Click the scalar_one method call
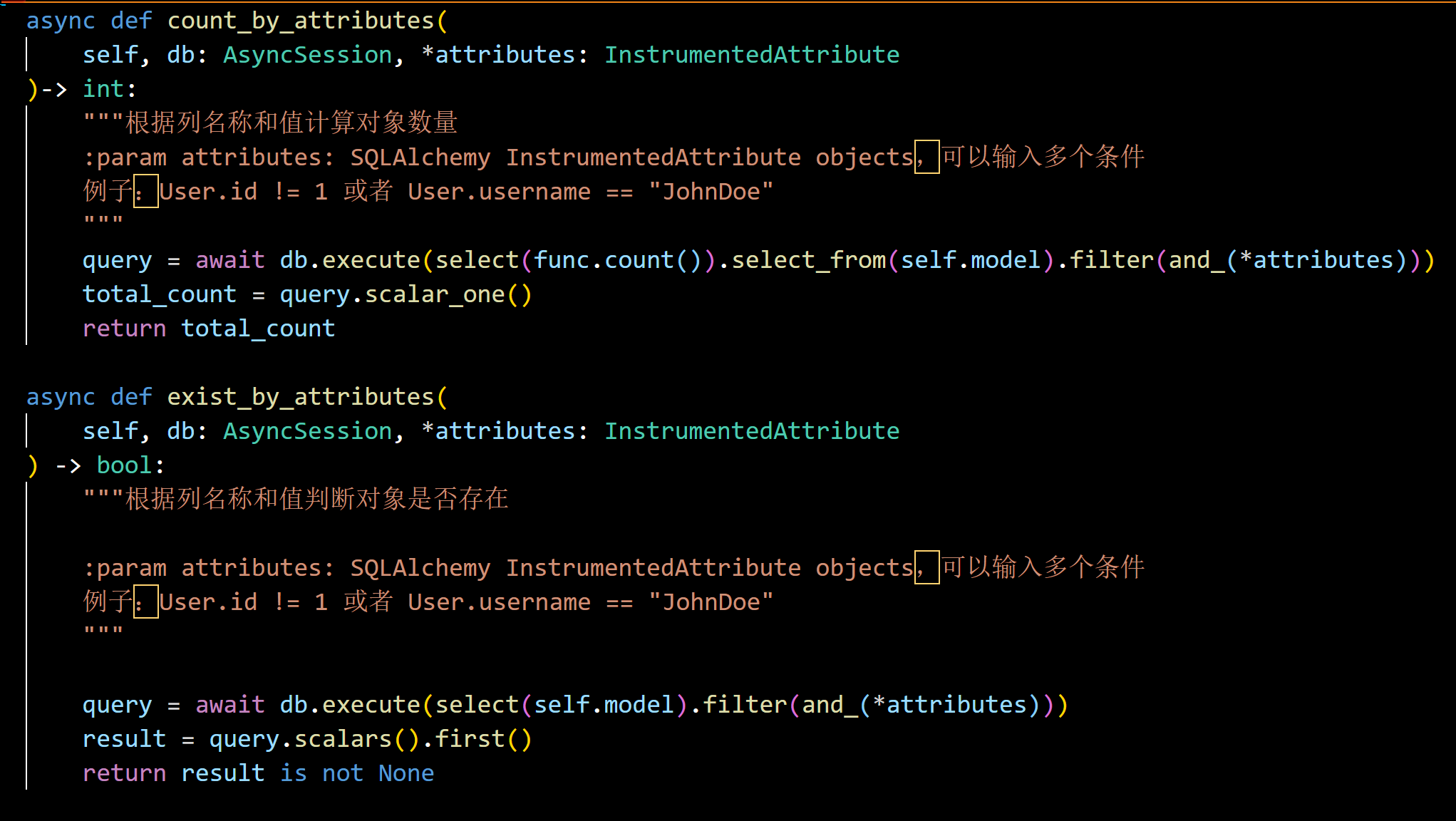Screen dimensions: 1456x821 click(x=434, y=294)
